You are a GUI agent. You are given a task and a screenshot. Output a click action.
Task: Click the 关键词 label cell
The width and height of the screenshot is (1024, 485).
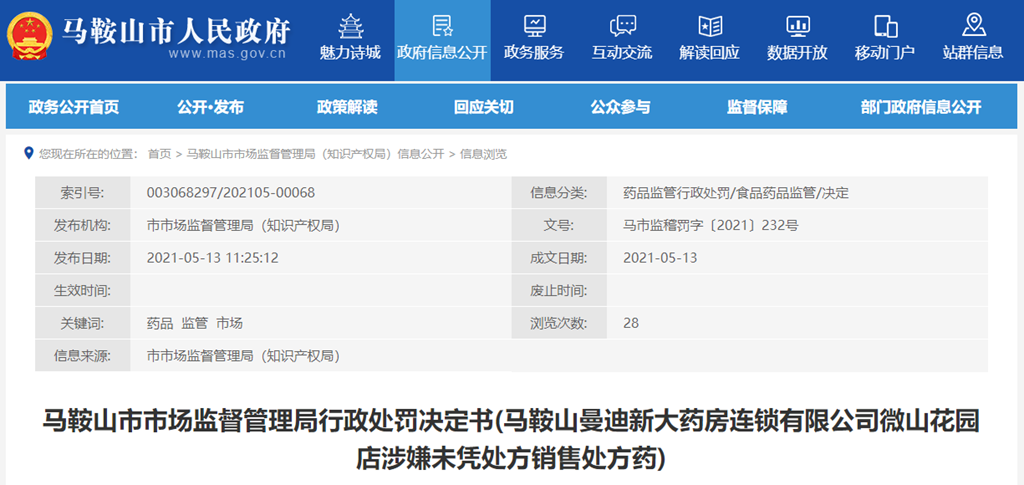pyautogui.click(x=83, y=323)
